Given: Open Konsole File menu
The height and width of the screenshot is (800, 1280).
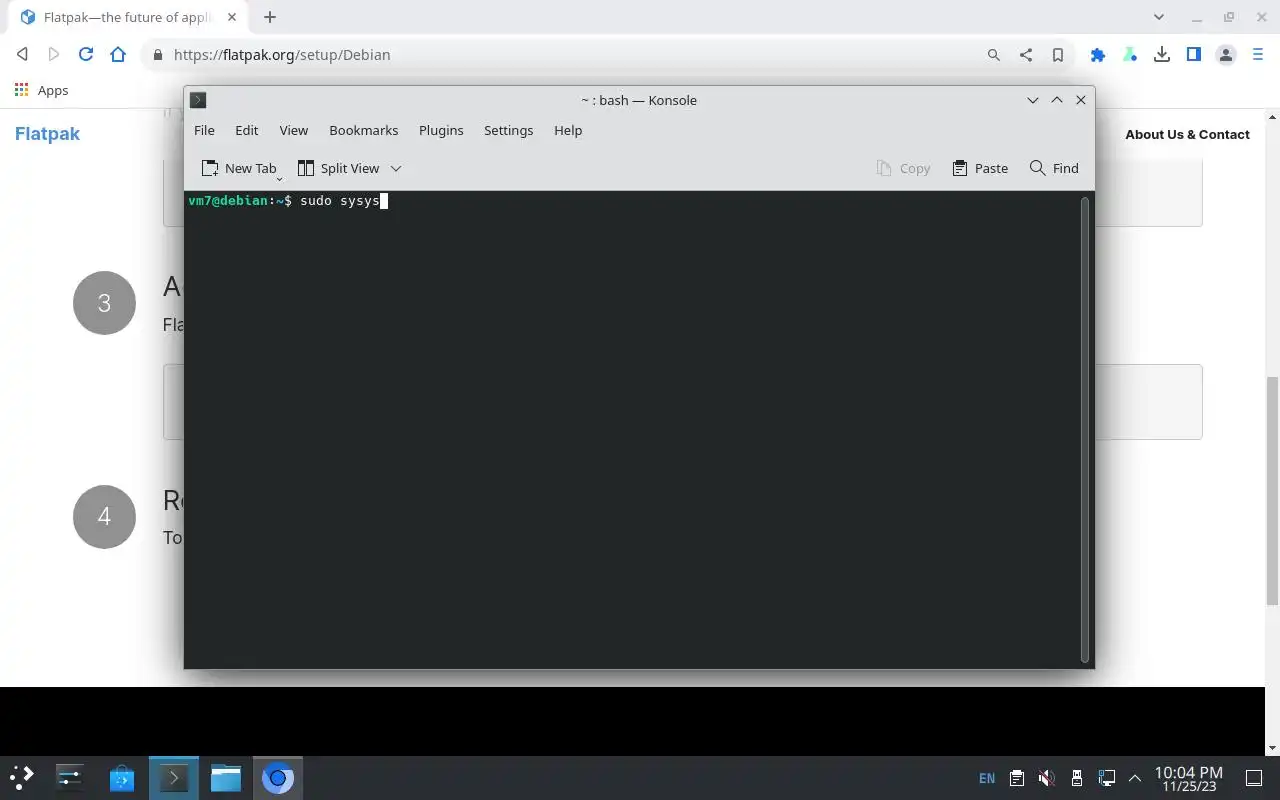Looking at the screenshot, I should (x=204, y=130).
